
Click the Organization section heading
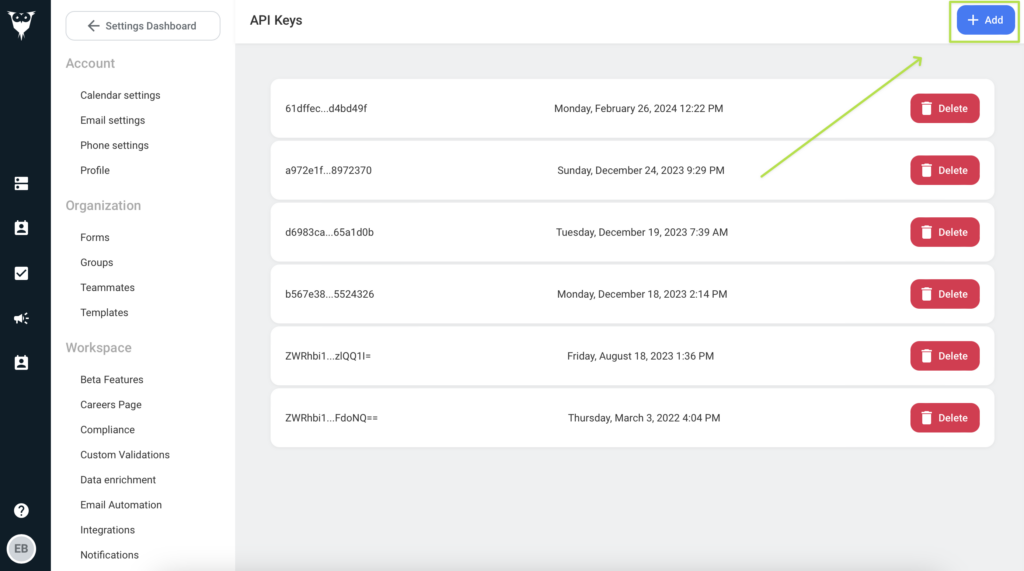tap(103, 206)
